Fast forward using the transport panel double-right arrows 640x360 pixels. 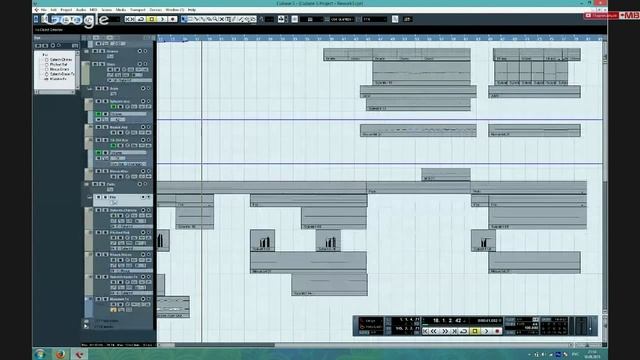pyautogui.click(x=445, y=331)
